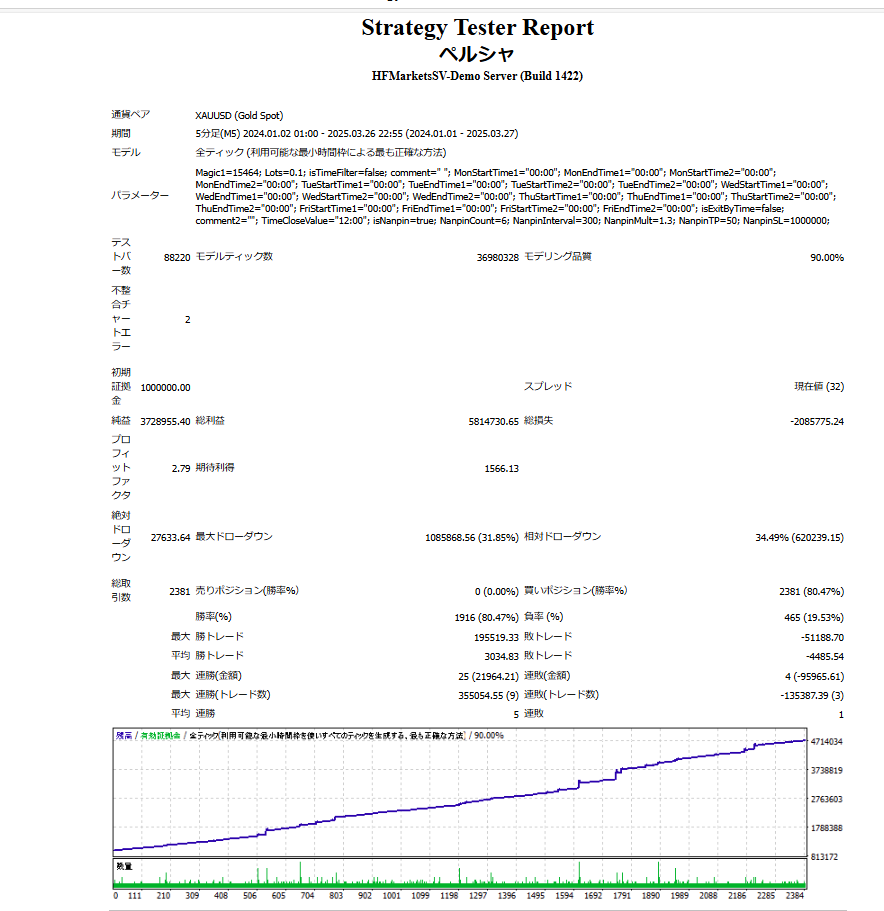Click the 期待利得 label
Screen dimensions: 884x911
pos(215,467)
